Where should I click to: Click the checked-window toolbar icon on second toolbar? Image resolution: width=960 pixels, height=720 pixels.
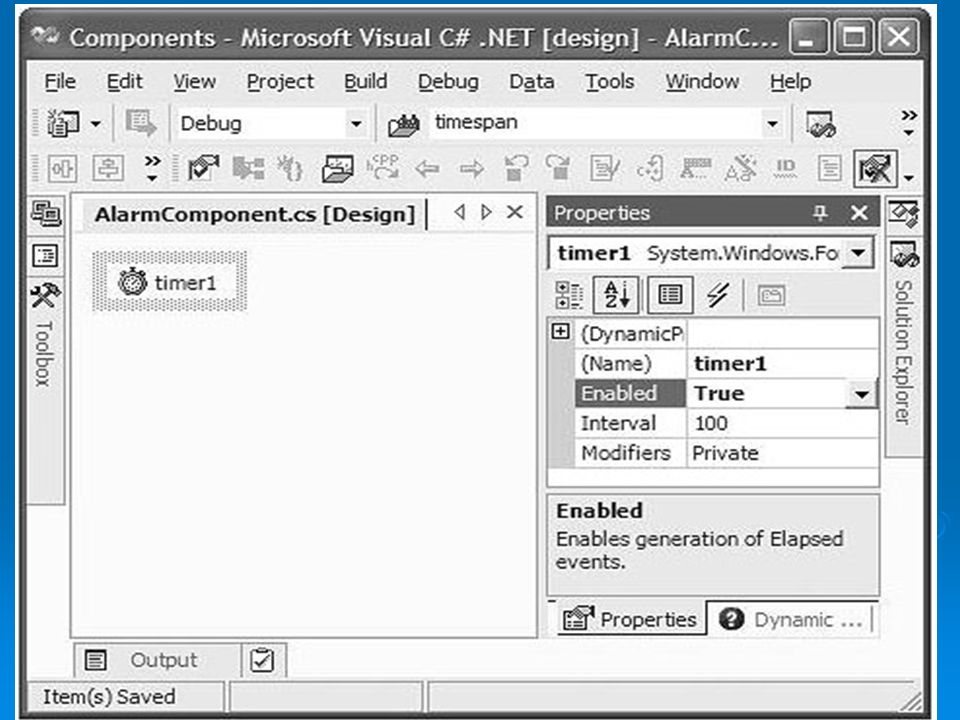203,168
